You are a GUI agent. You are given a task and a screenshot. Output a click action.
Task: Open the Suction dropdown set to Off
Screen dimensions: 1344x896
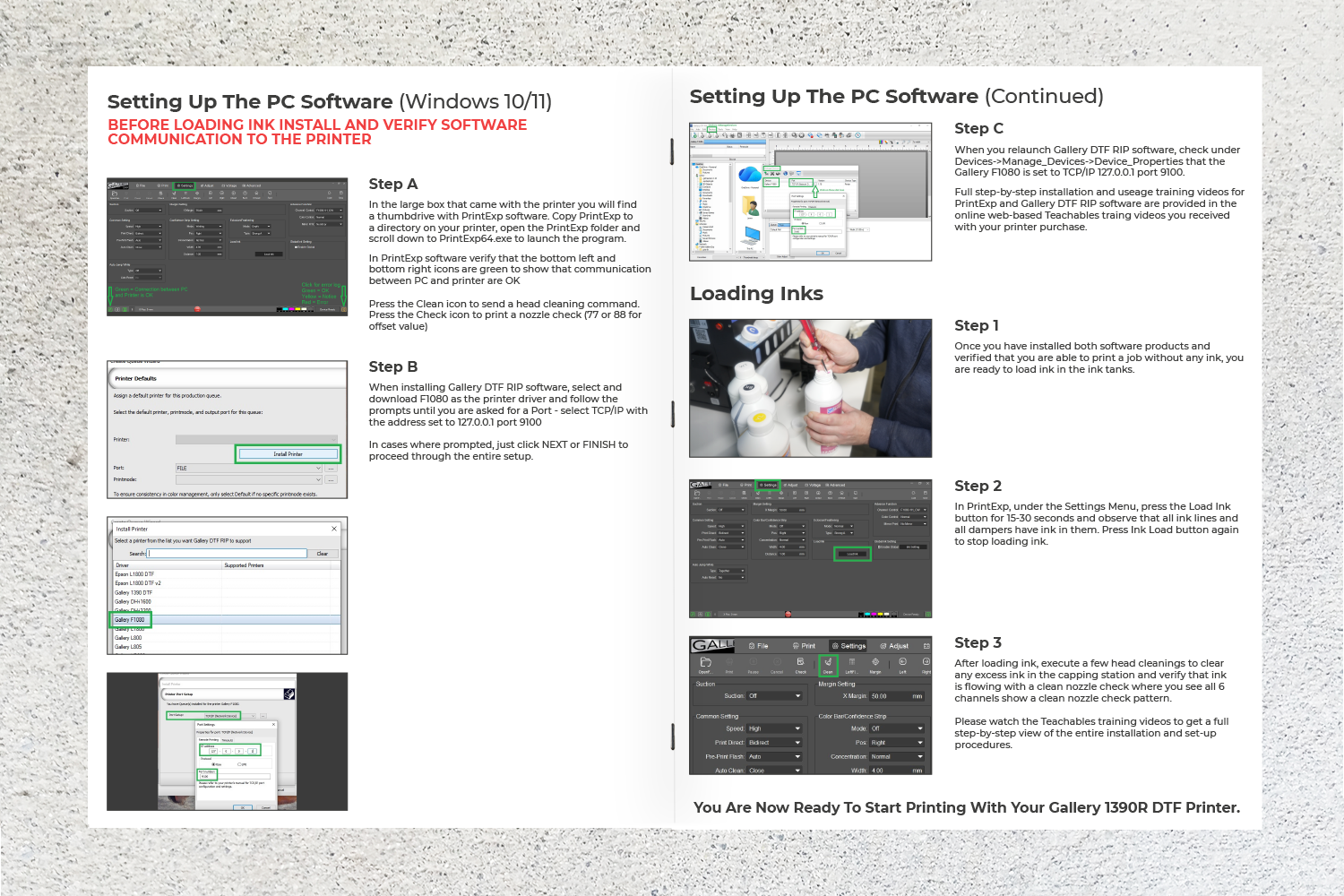(x=774, y=695)
